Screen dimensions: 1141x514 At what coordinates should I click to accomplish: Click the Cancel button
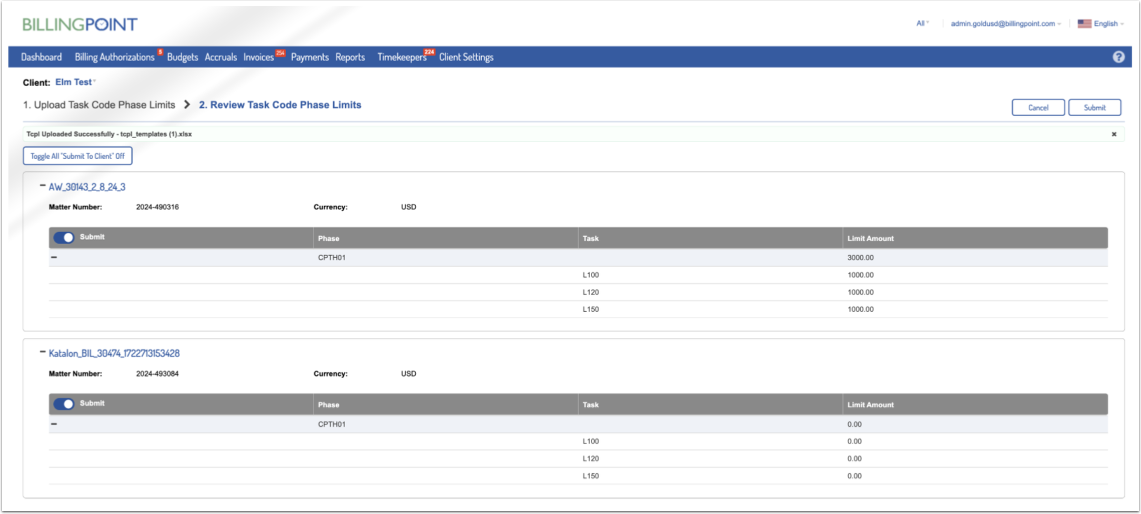(x=1038, y=107)
